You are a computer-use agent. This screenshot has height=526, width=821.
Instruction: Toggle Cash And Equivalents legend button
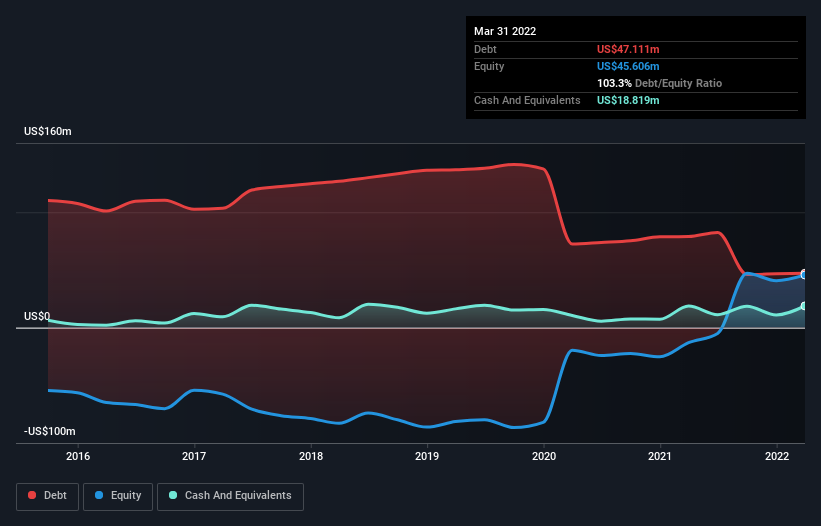point(230,496)
